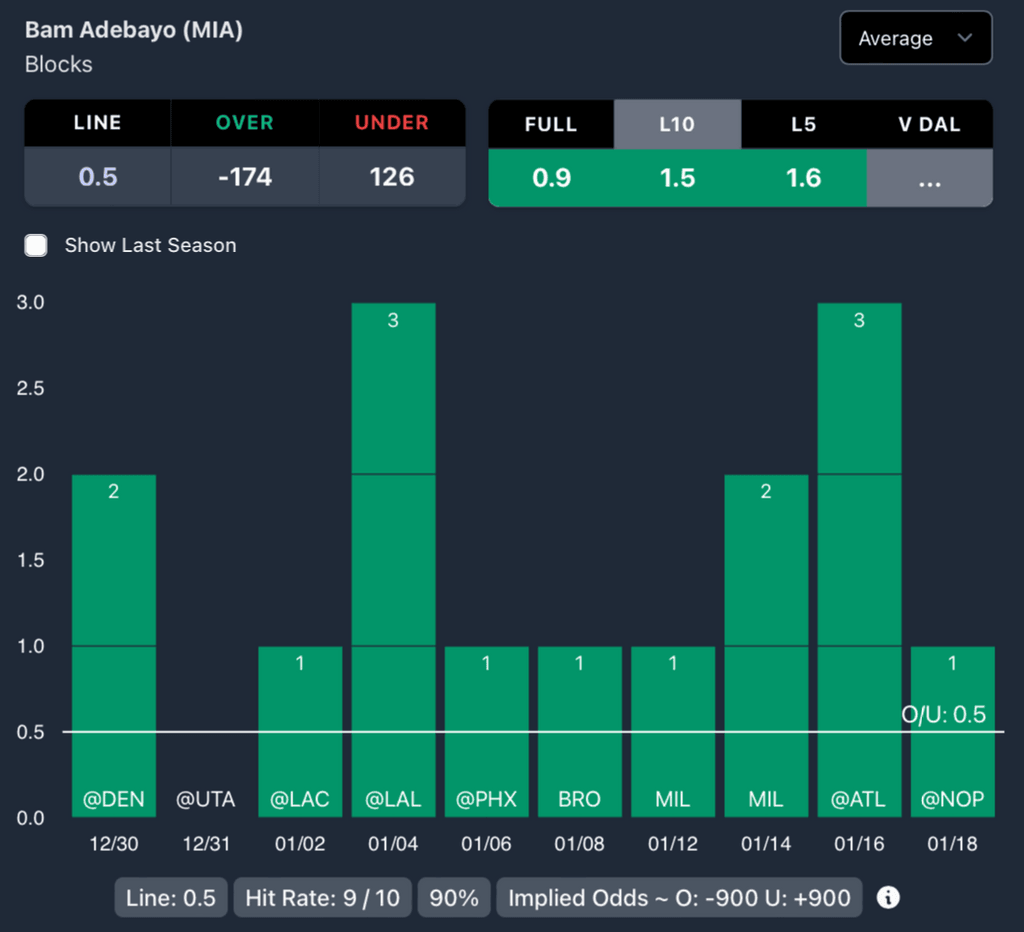Click the V DAL ellipsis value
This screenshot has width=1024, height=932.
(x=929, y=178)
